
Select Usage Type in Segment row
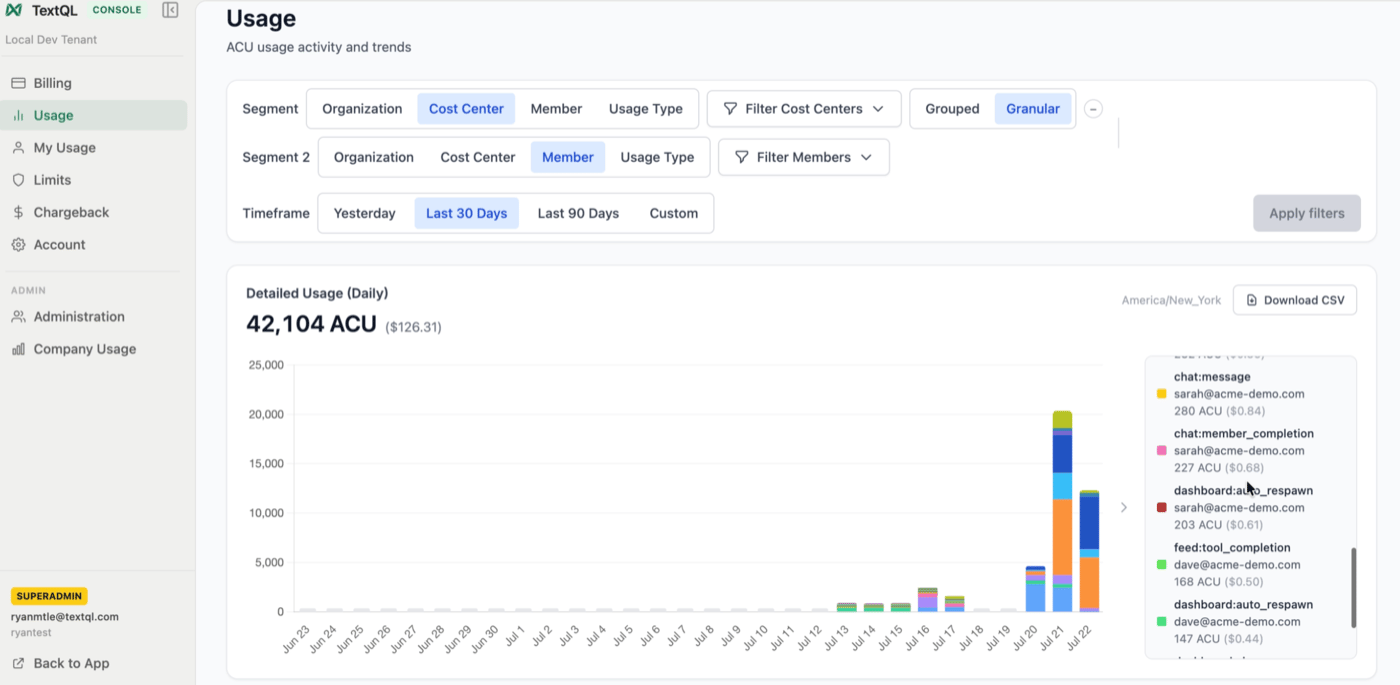tap(646, 109)
